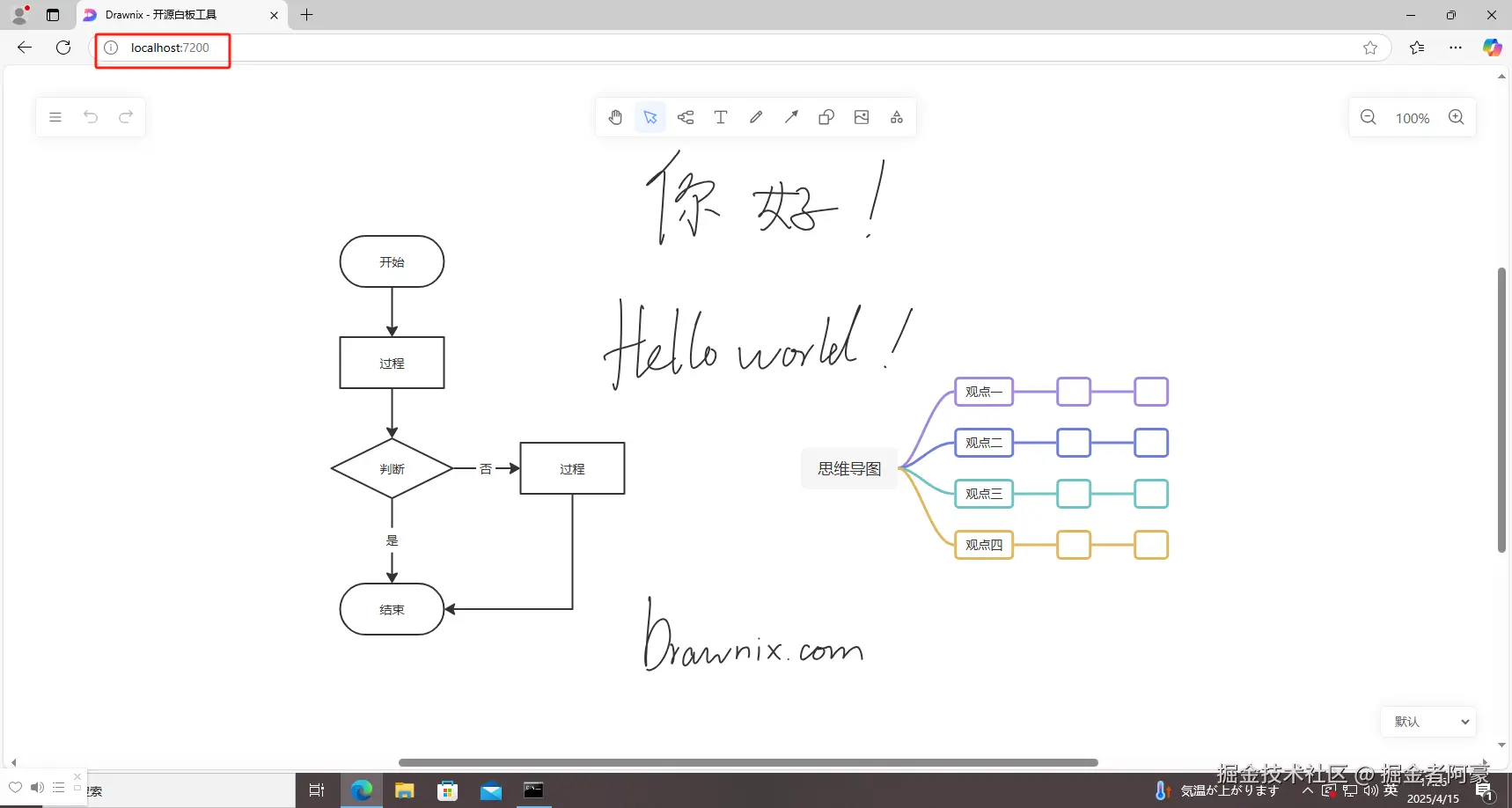Screen dimensions: 1512x808
Task: Select the arrow Selection tool
Action: pos(650,117)
